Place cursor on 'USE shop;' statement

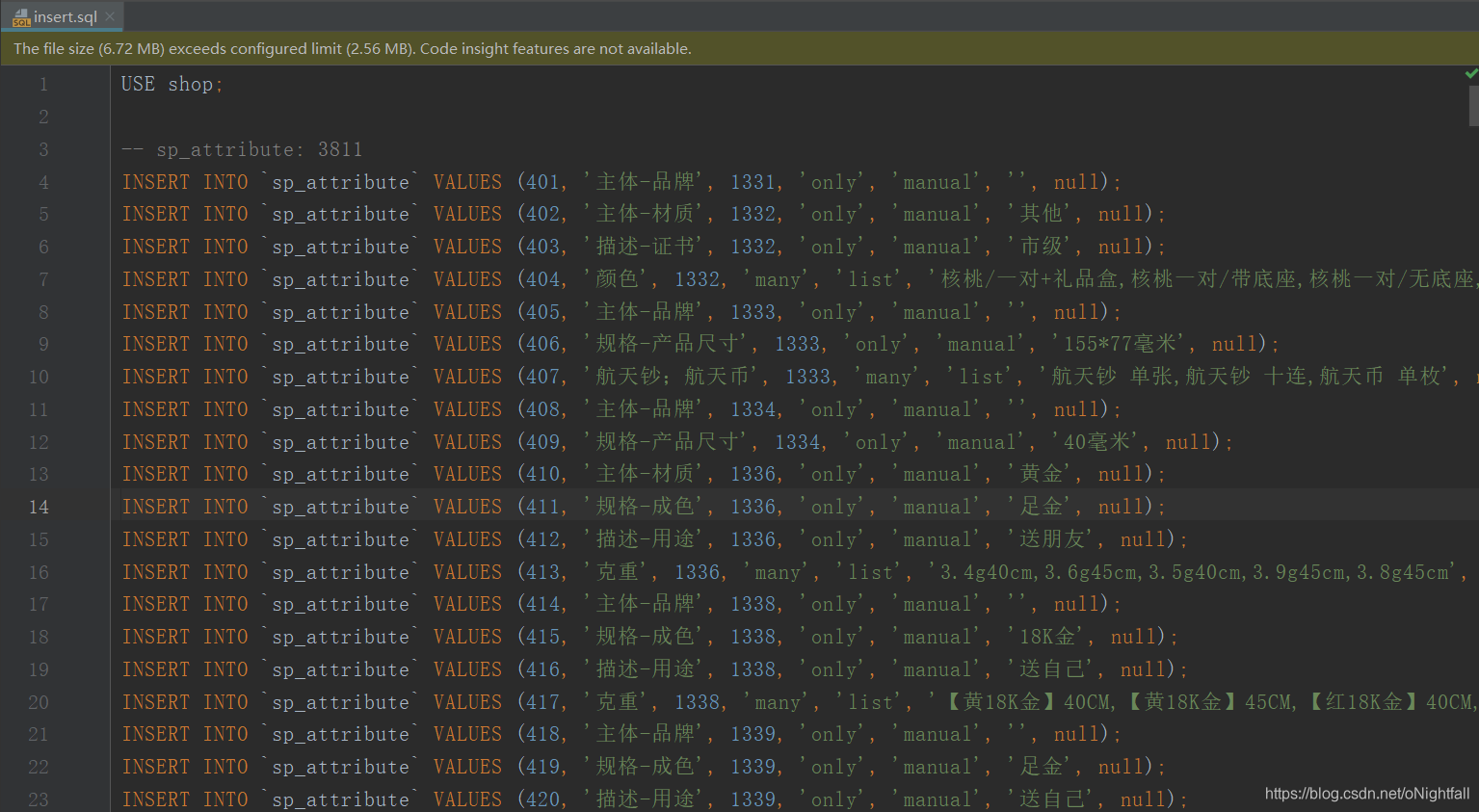click(172, 85)
